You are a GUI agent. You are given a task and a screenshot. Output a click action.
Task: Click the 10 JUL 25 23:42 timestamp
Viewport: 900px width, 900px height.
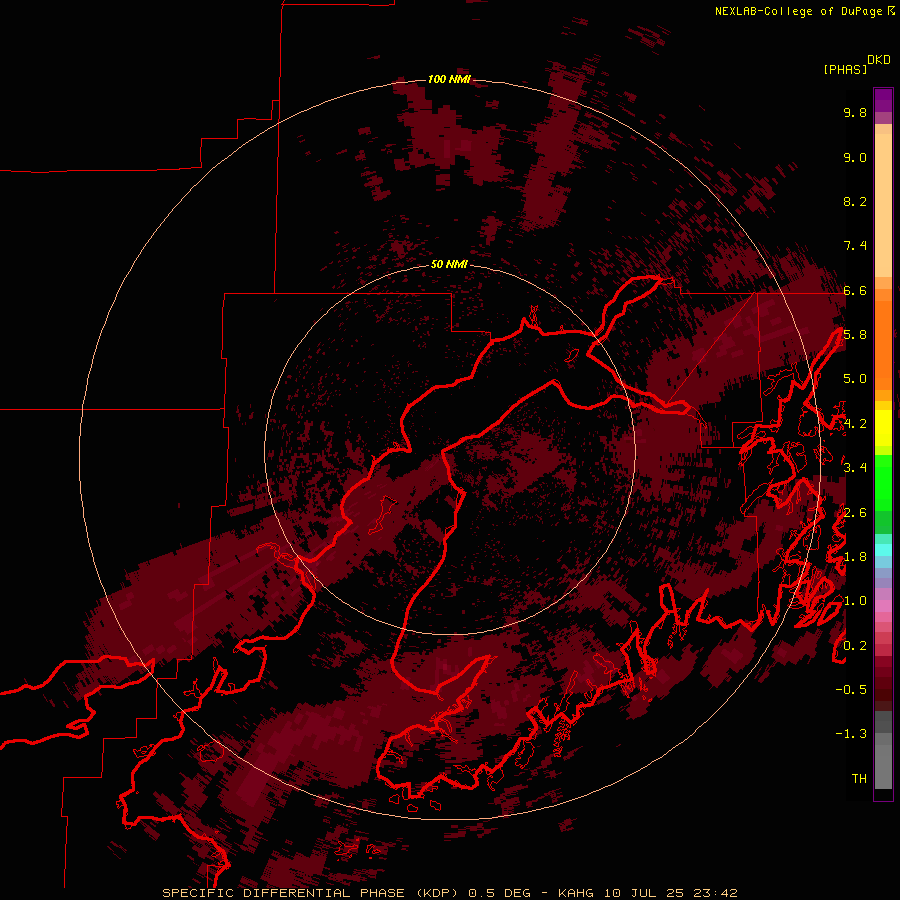(670, 893)
